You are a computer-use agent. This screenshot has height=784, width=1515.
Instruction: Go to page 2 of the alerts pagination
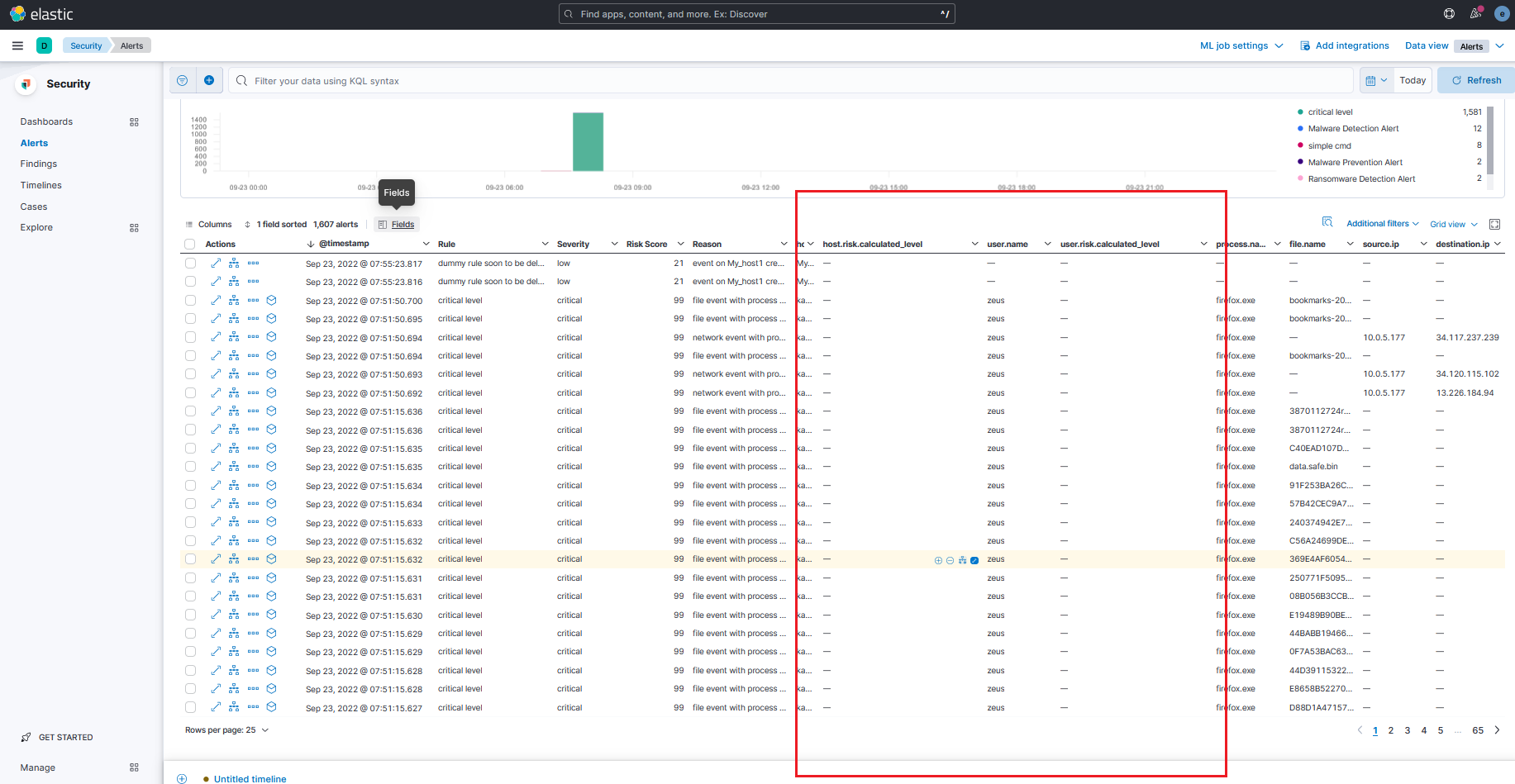pyautogui.click(x=1391, y=730)
